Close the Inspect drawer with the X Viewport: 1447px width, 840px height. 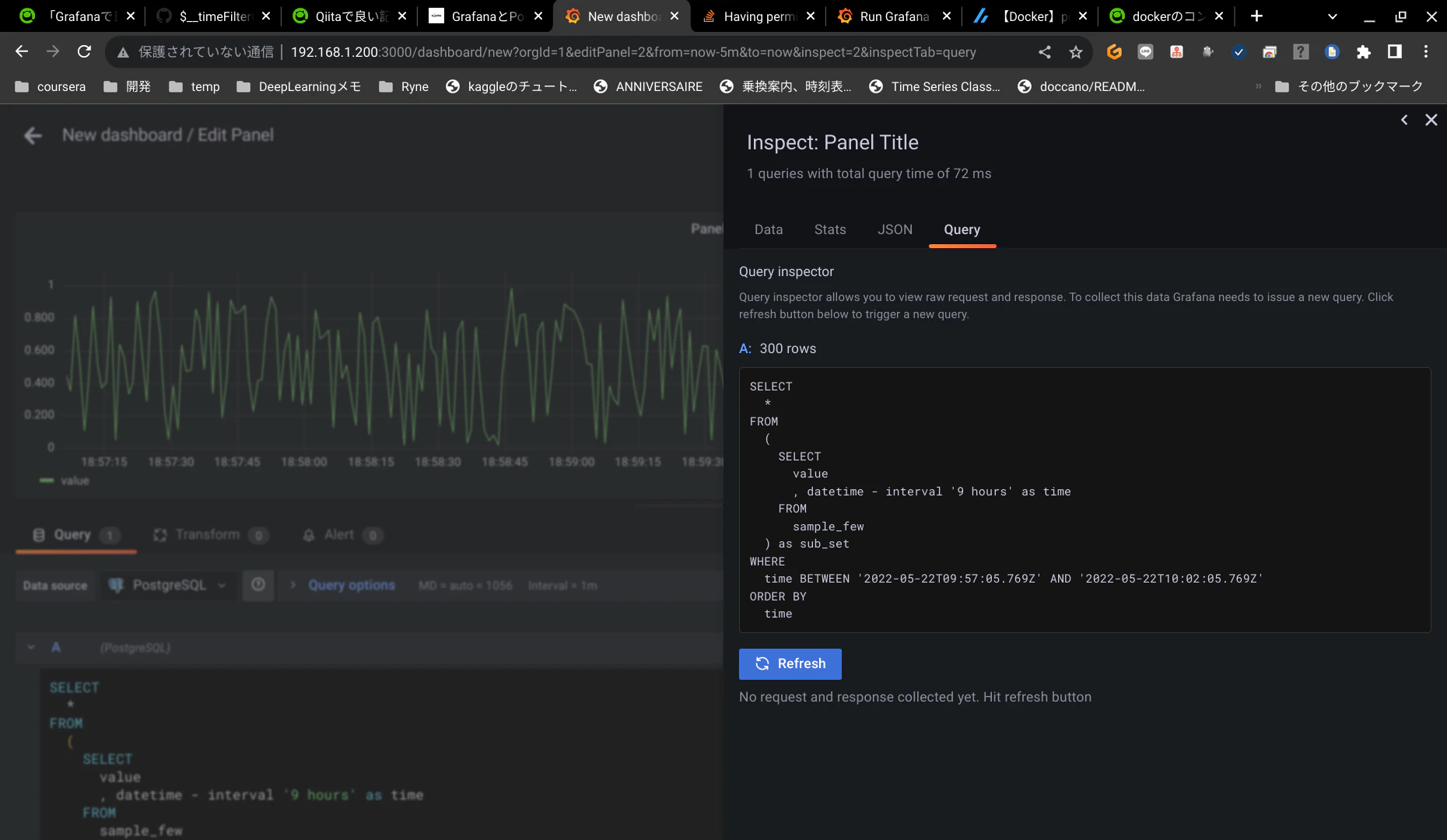(1431, 120)
